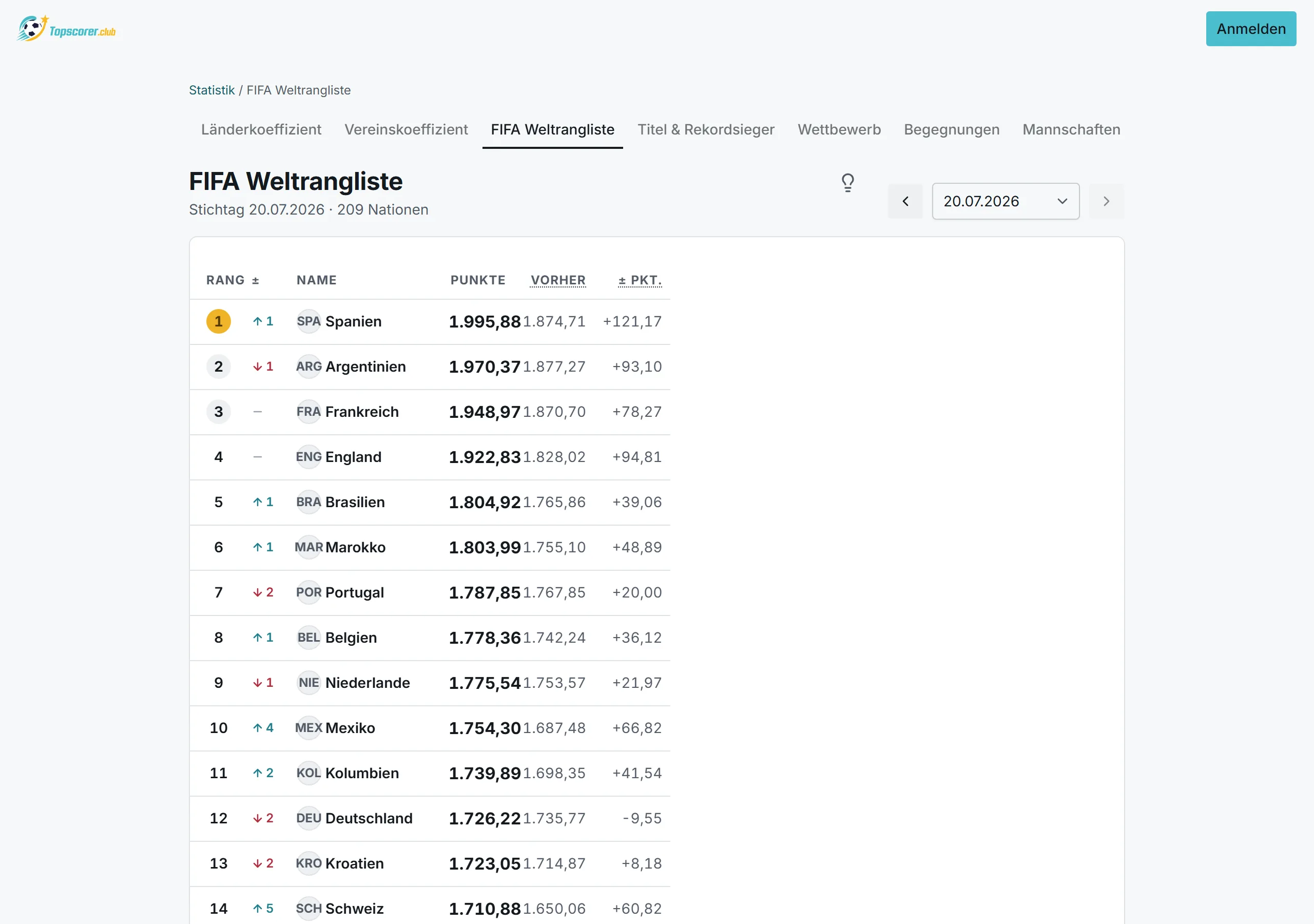Viewport: 1314px width, 924px height.
Task: Click the DEU badge for Deutschland
Action: pos(308,819)
